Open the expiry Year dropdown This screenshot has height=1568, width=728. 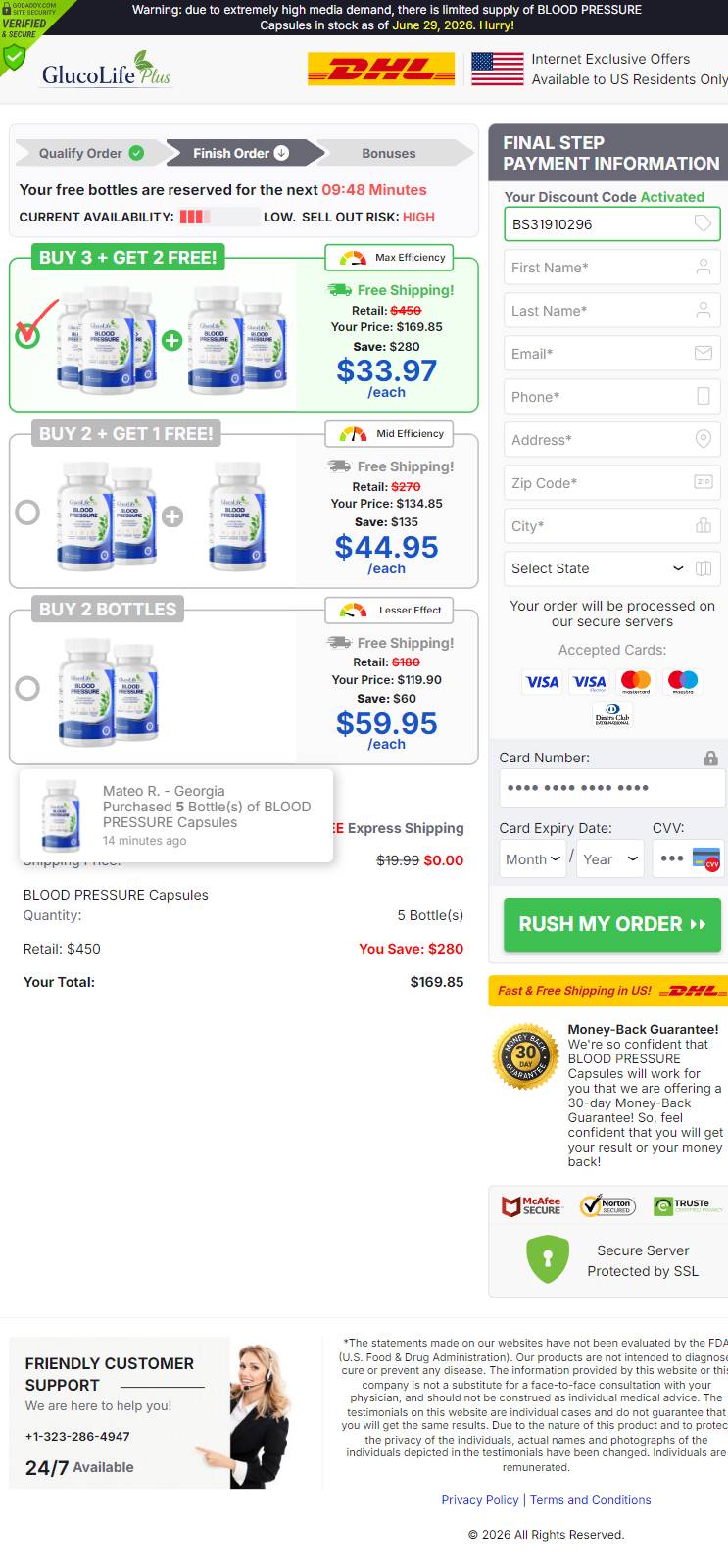(610, 858)
